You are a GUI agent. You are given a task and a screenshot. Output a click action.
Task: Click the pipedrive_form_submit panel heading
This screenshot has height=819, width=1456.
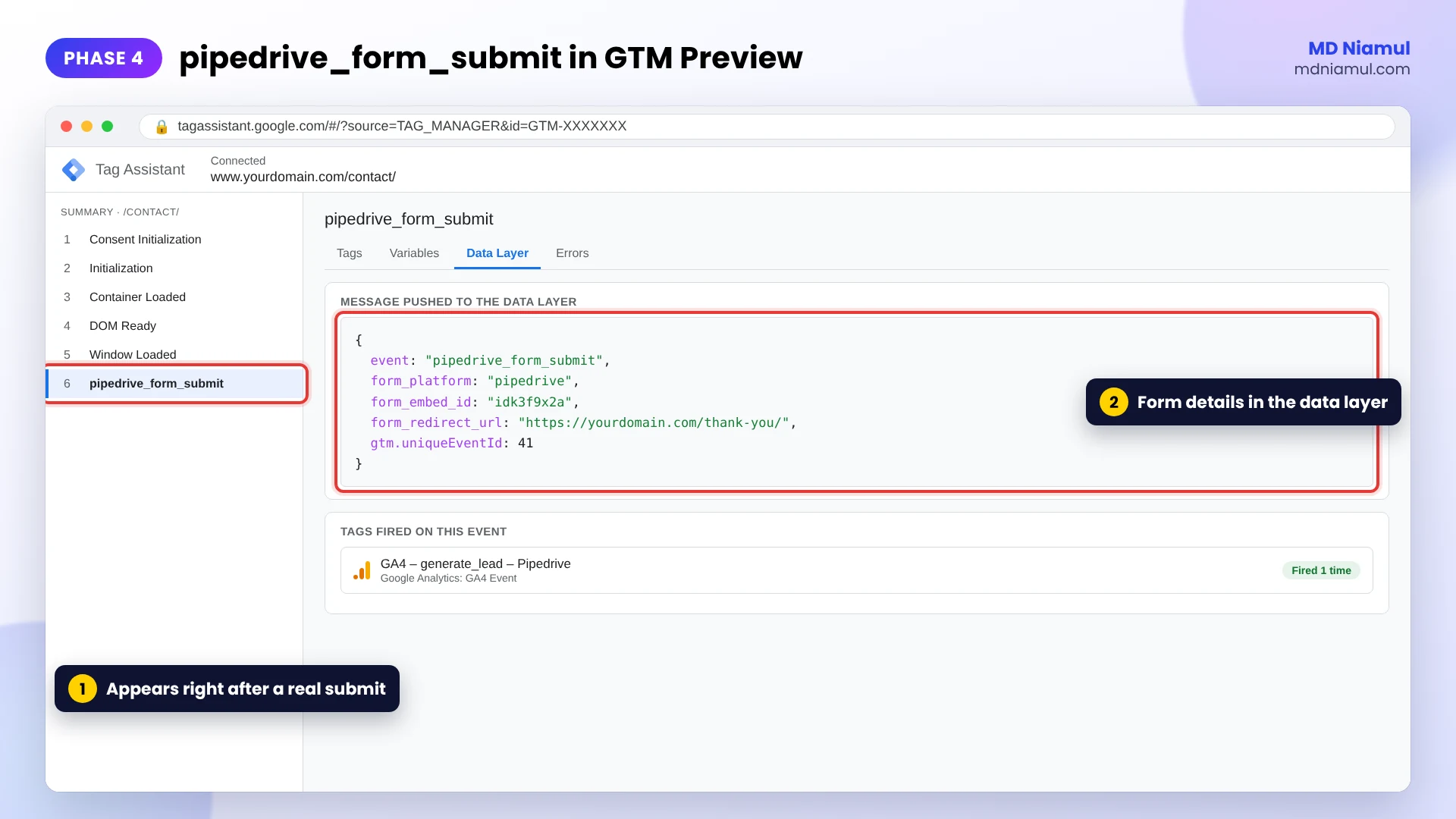[409, 219]
